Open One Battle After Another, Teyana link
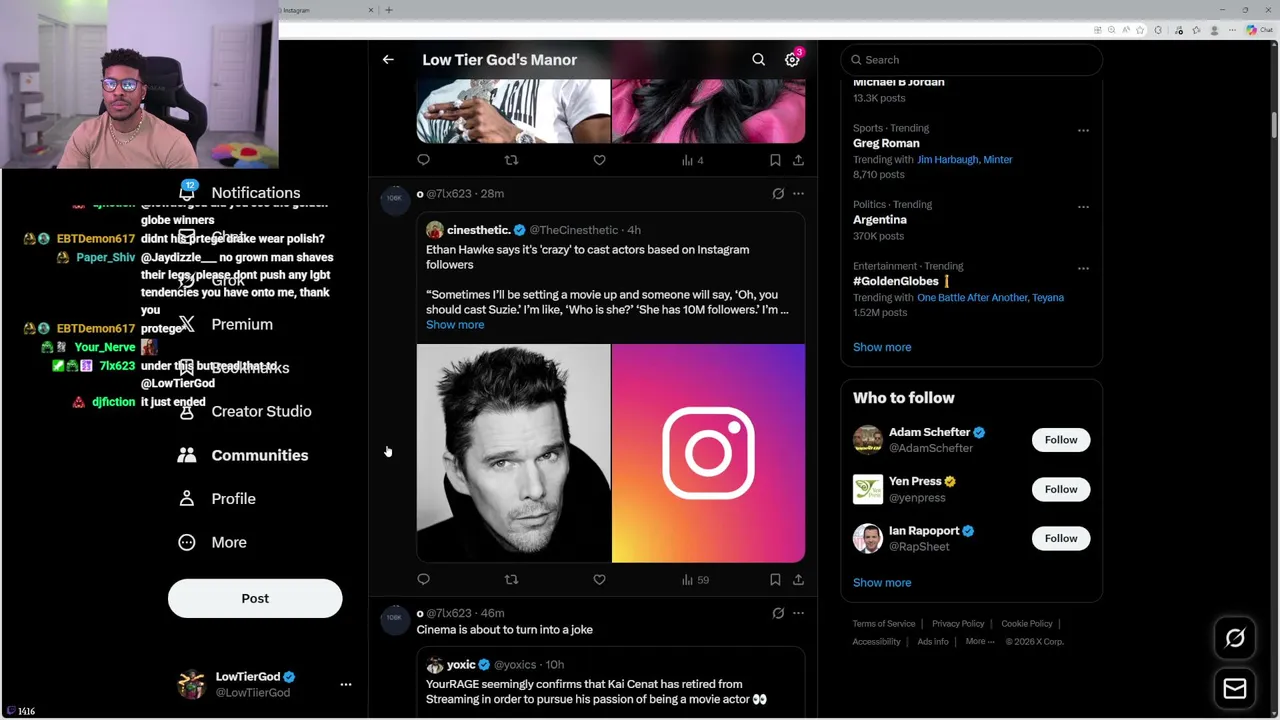The image size is (1280, 720). (990, 297)
